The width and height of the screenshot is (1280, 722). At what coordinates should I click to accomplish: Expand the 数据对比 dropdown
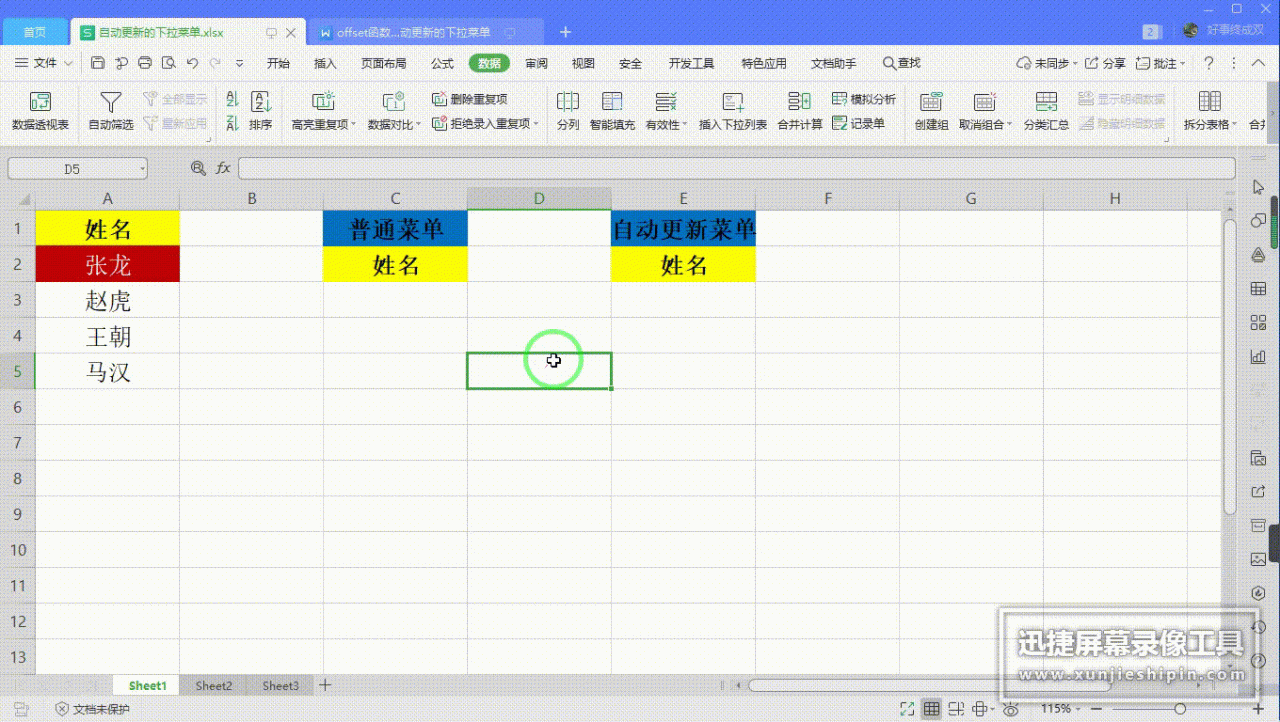pyautogui.click(x=420, y=125)
